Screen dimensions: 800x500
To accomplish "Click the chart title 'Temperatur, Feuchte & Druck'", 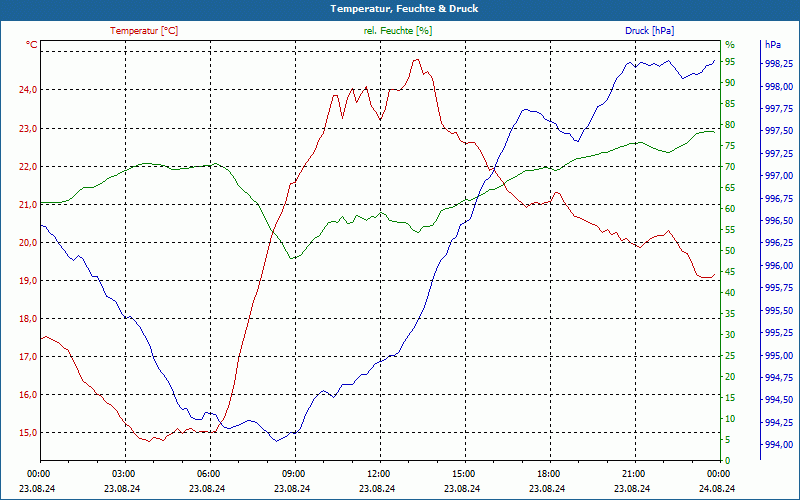I will 404,9.
